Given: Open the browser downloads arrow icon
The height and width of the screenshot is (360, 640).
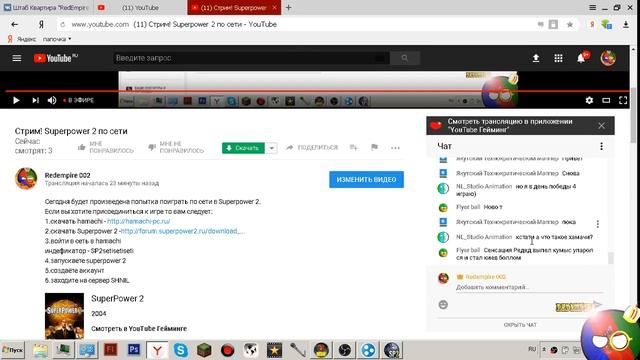Looking at the screenshot, I should tap(626, 24).
